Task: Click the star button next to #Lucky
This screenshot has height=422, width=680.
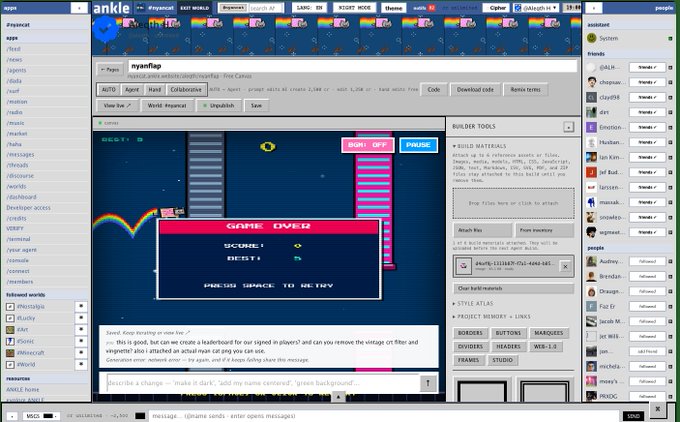Action: [81, 318]
